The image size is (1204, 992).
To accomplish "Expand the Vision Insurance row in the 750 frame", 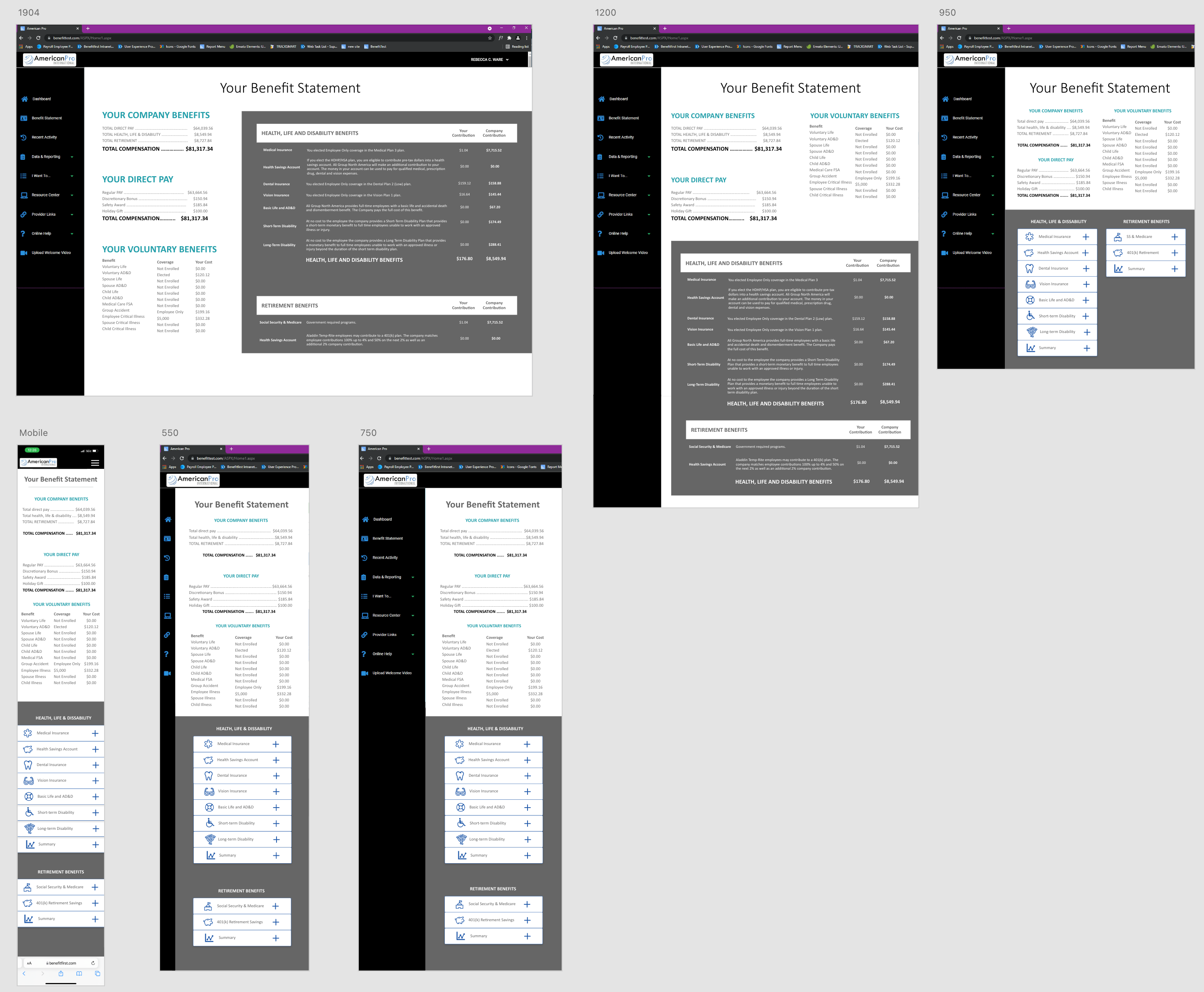I will pyautogui.click(x=527, y=792).
